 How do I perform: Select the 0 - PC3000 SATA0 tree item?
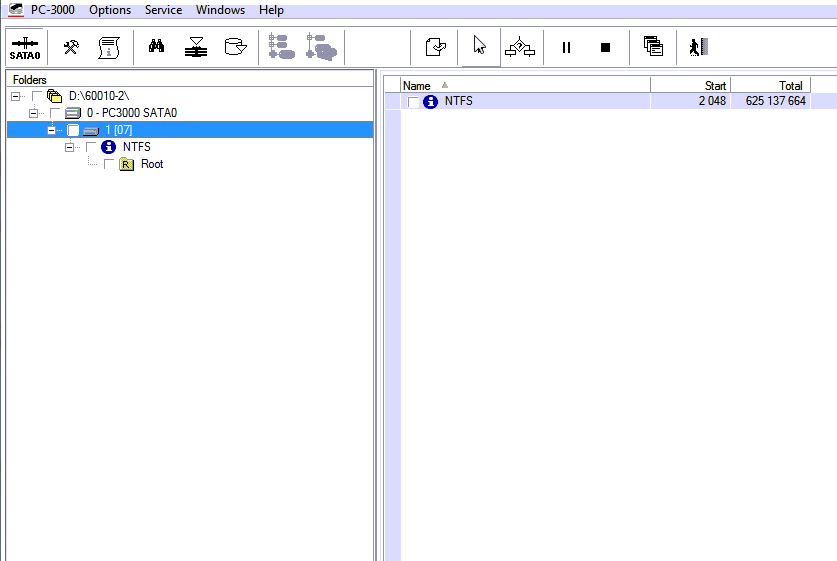(x=132, y=113)
